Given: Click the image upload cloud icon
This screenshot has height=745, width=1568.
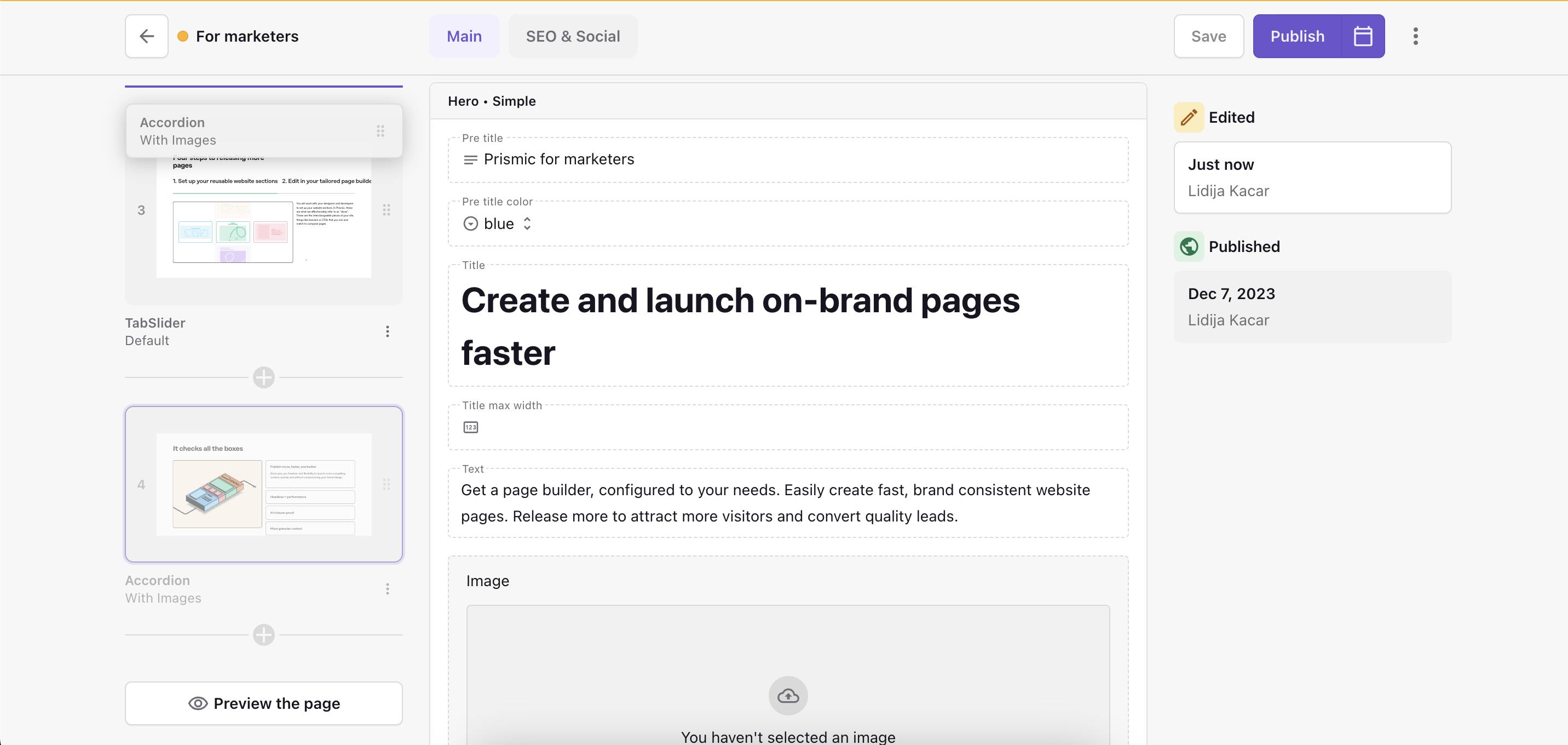Looking at the screenshot, I should 788,696.
